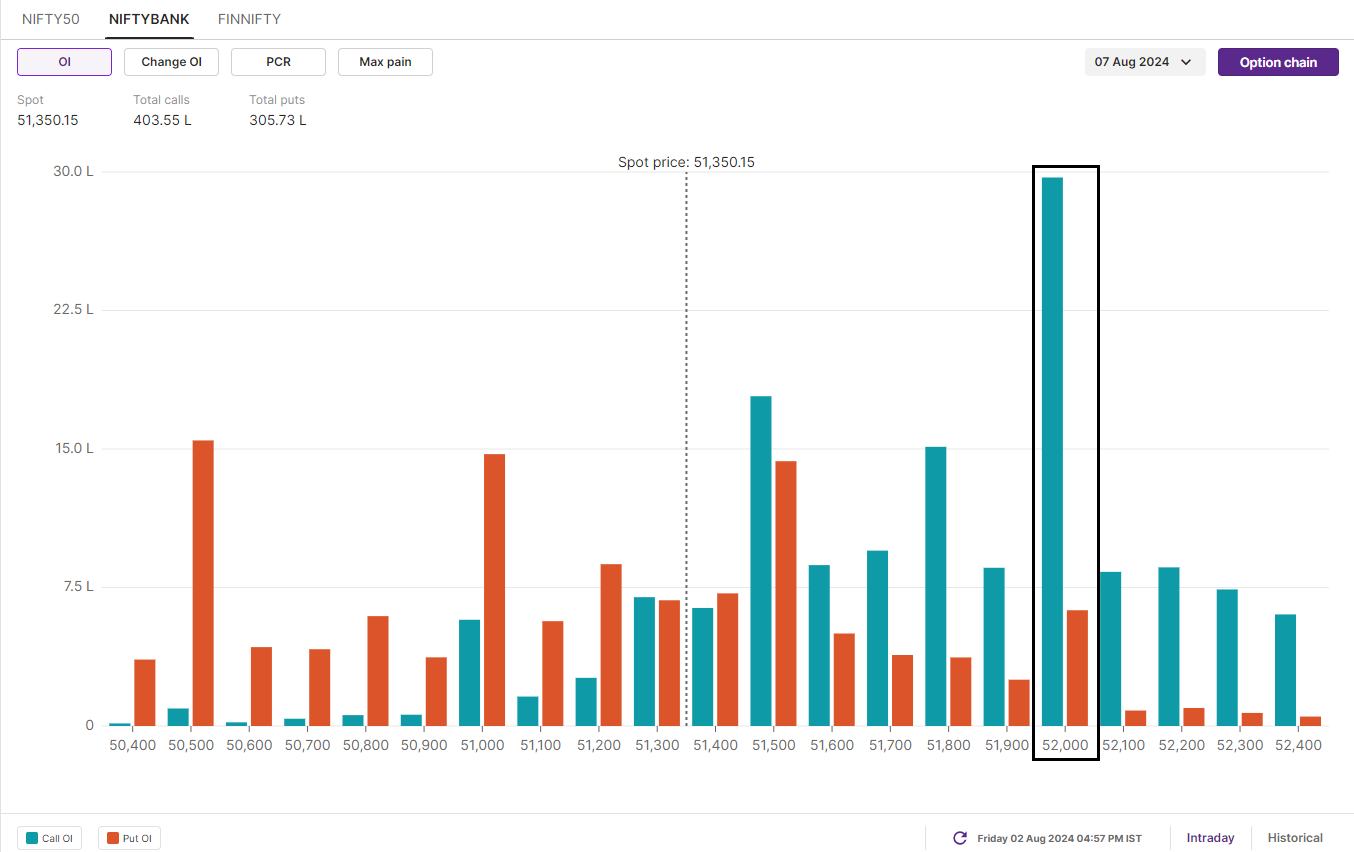Click the 50,500 put OI bar
This screenshot has width=1354, height=852.
coord(203,583)
